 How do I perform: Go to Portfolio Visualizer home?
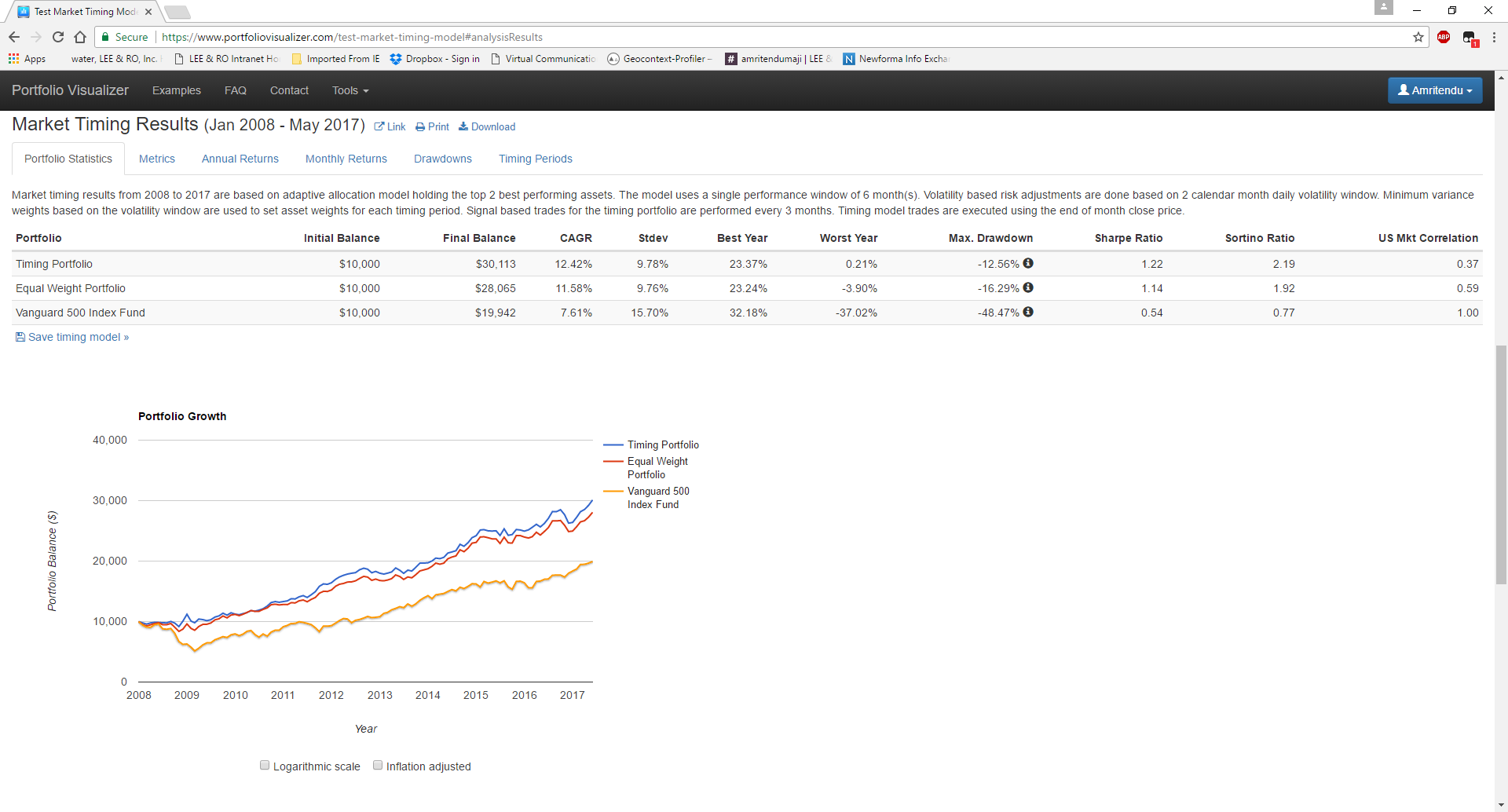click(x=70, y=90)
